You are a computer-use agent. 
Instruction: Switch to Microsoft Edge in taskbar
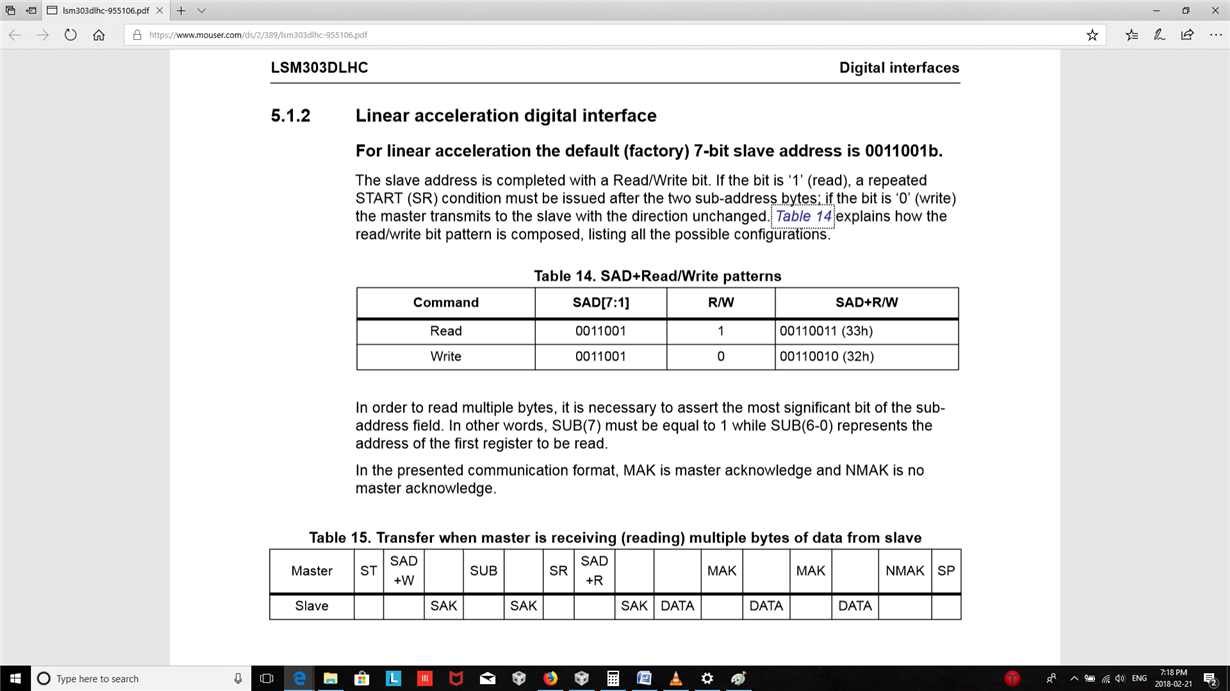point(298,678)
